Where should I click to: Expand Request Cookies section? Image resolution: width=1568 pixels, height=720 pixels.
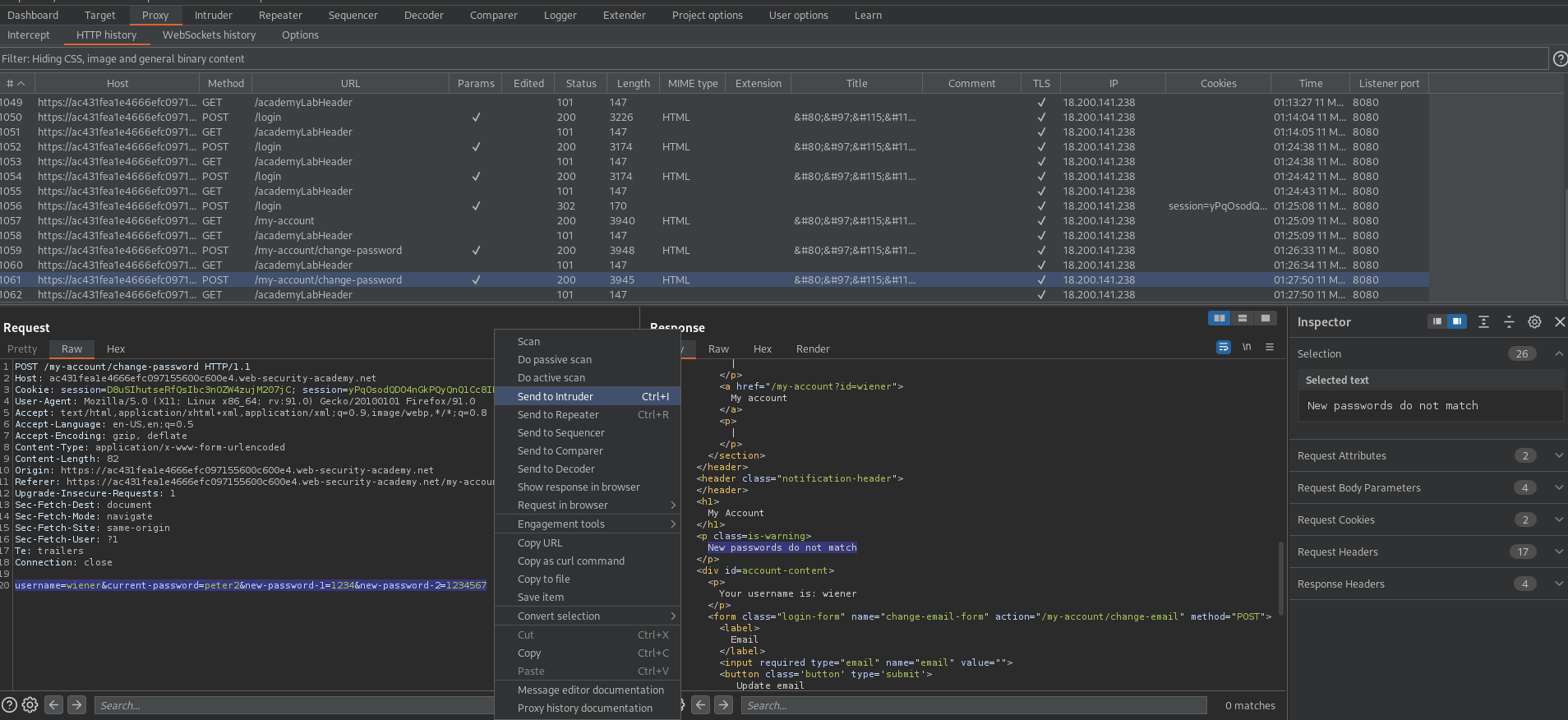point(1559,519)
